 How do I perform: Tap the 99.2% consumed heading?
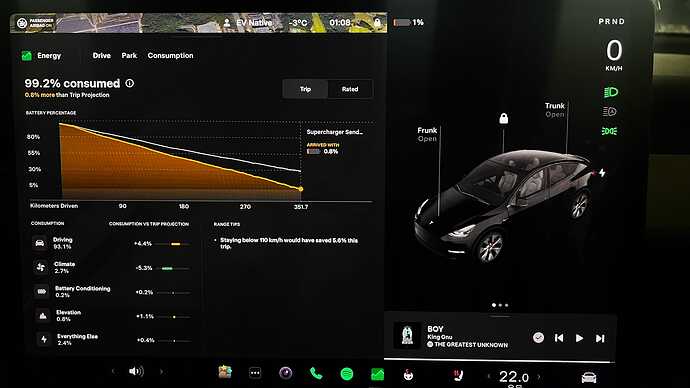(72, 83)
